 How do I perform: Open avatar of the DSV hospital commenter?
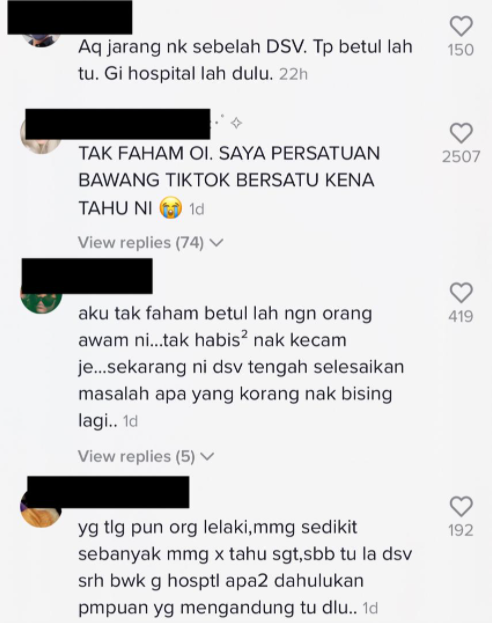(x=41, y=40)
